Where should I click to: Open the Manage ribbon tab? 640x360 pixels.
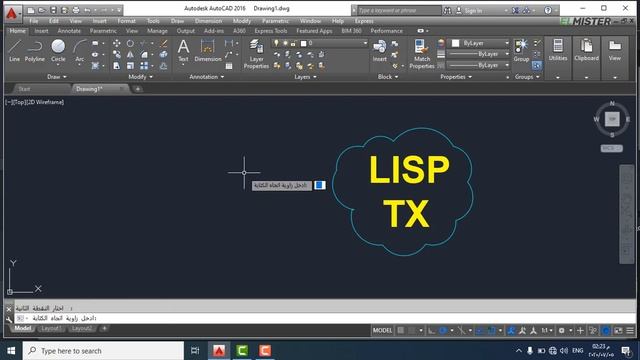coord(157,31)
